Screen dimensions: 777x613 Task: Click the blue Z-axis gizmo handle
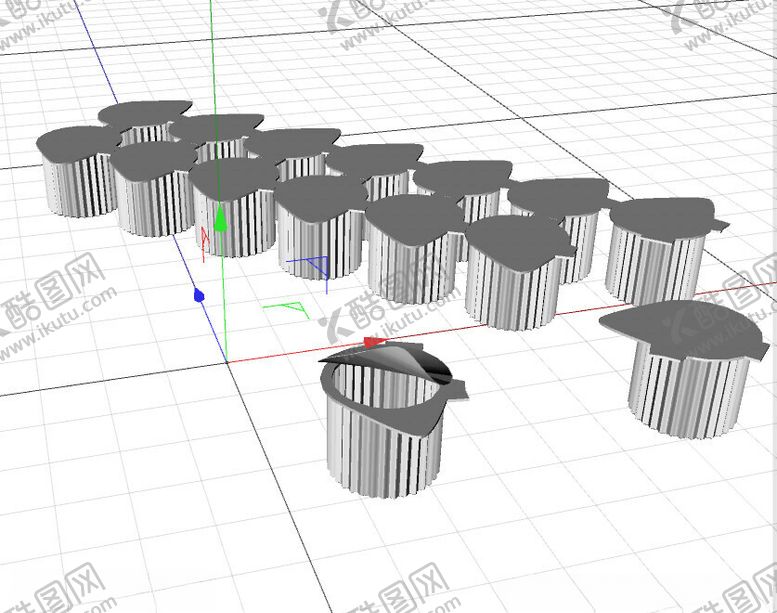(x=199, y=295)
